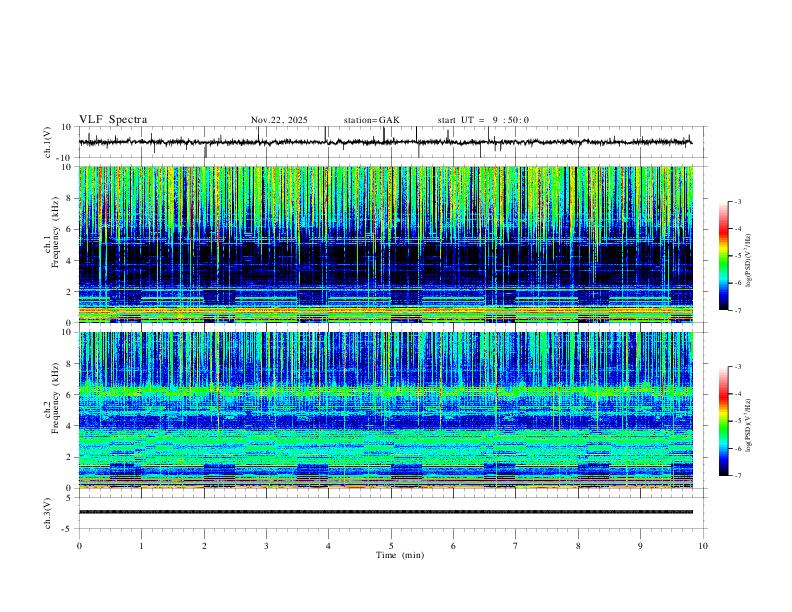
Task: Click the ch.1 PSD color bar
Action: point(724,255)
